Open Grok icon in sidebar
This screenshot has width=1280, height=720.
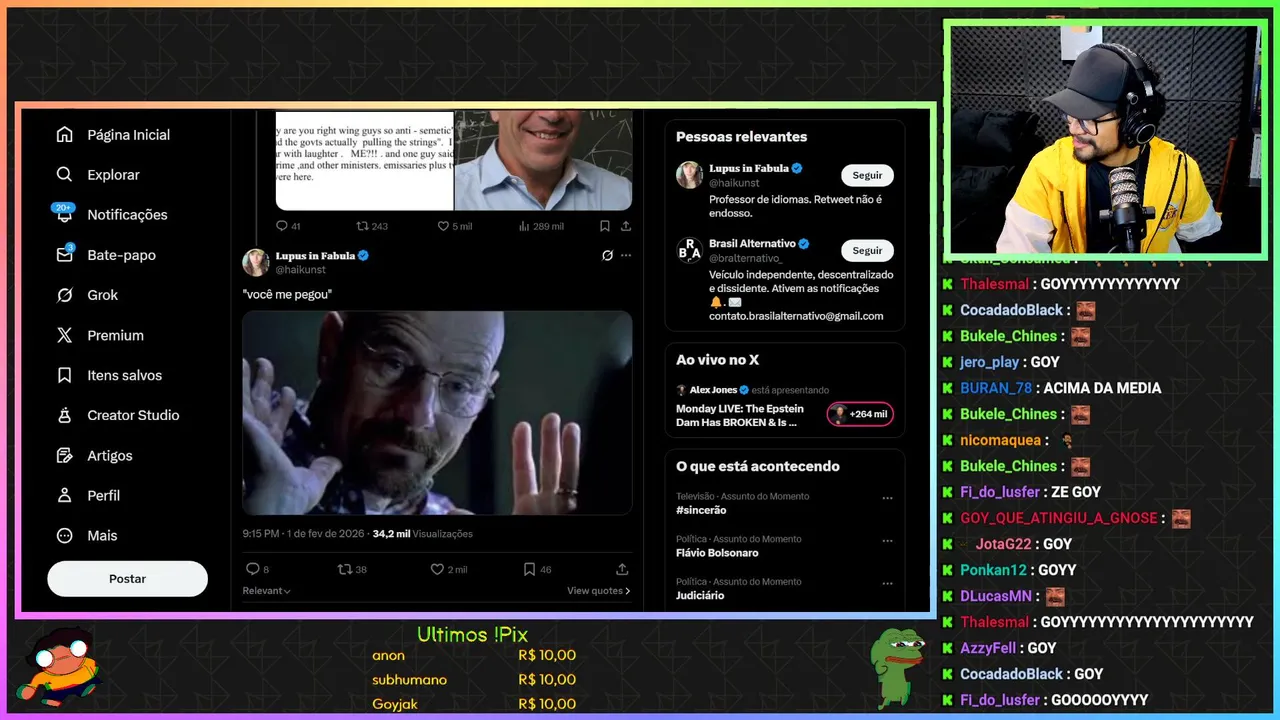65,295
